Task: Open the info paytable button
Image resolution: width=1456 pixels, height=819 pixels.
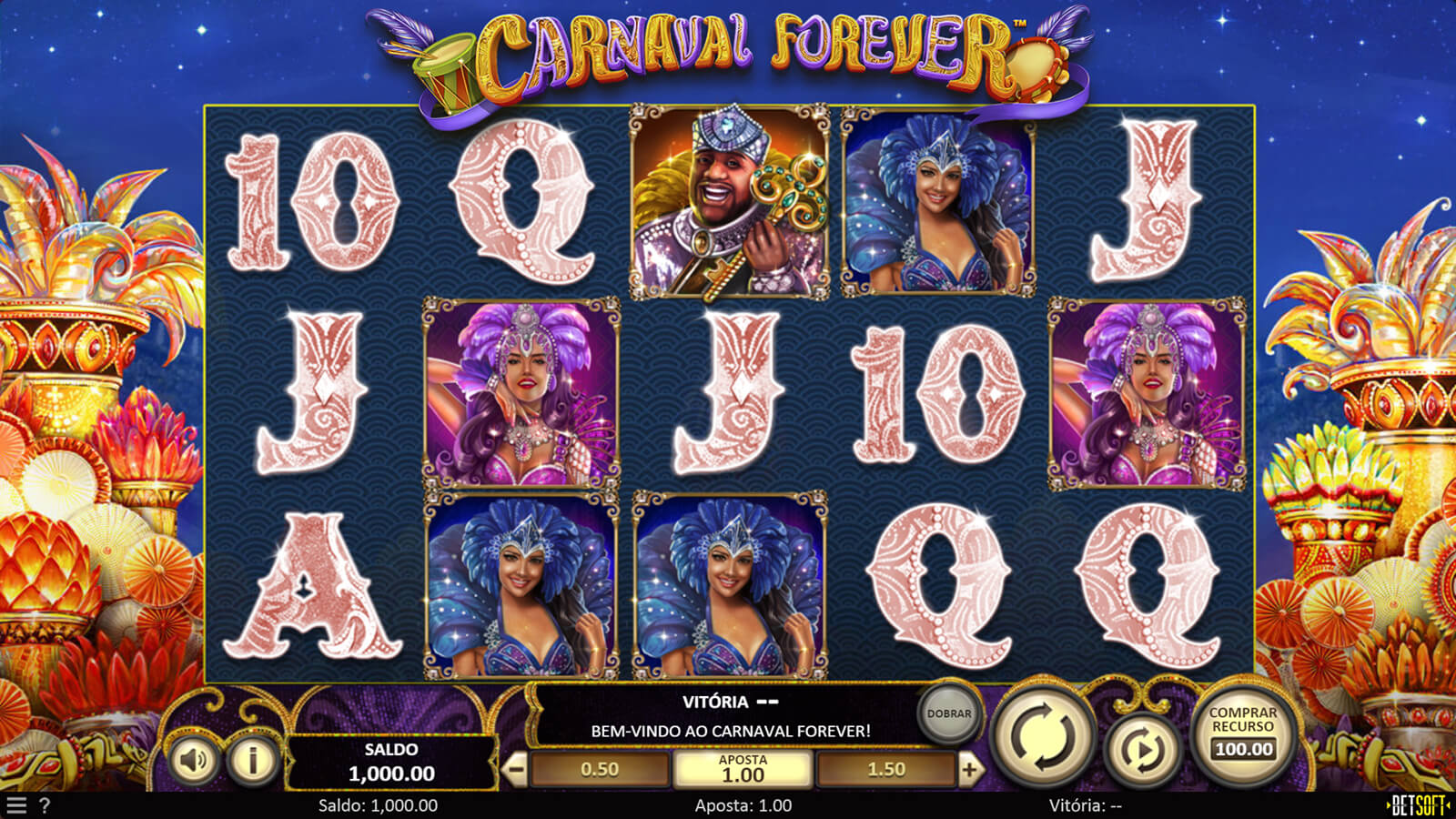Action: click(x=252, y=759)
